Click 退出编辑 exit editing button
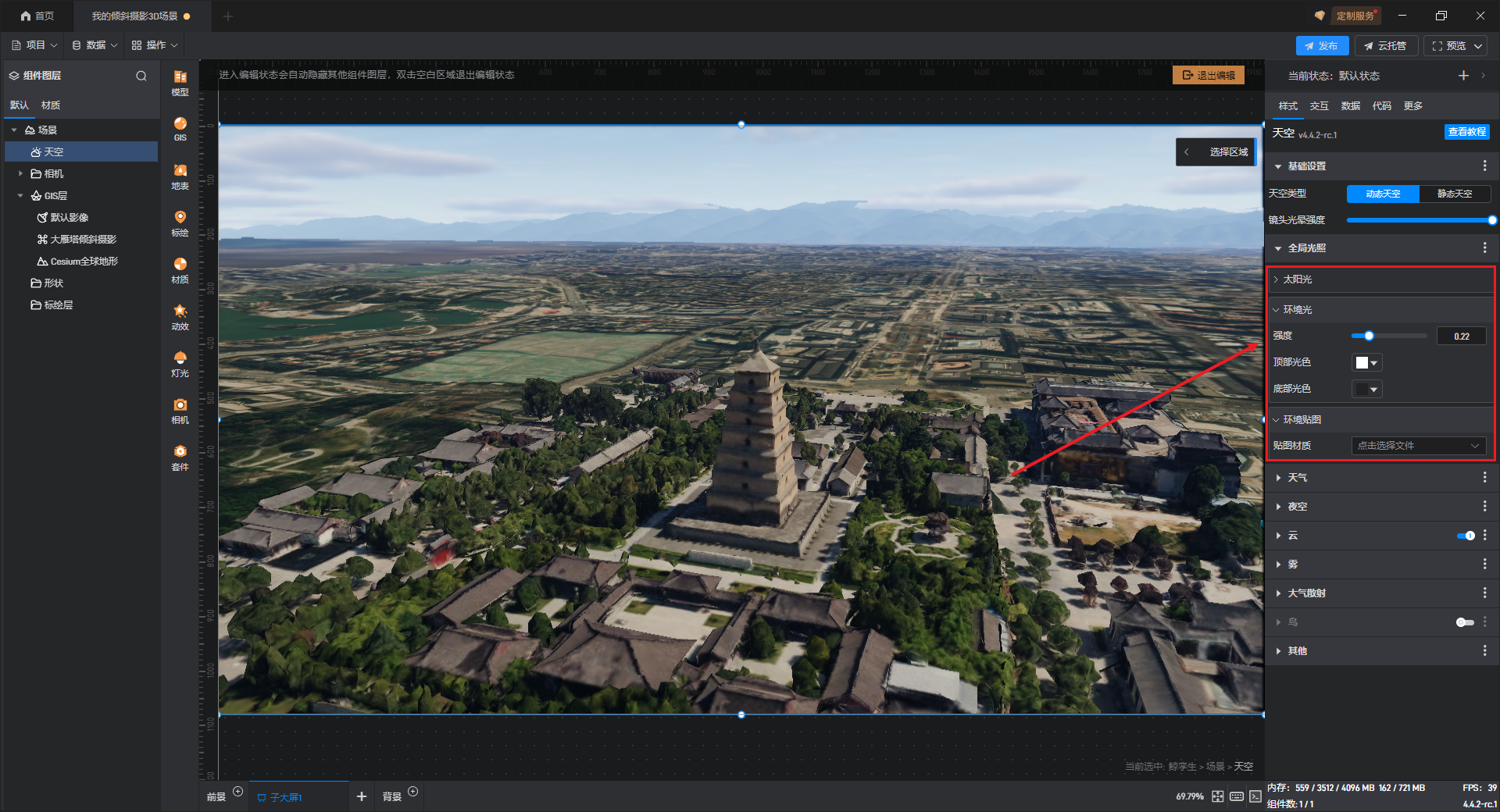1500x812 pixels. tap(1209, 75)
